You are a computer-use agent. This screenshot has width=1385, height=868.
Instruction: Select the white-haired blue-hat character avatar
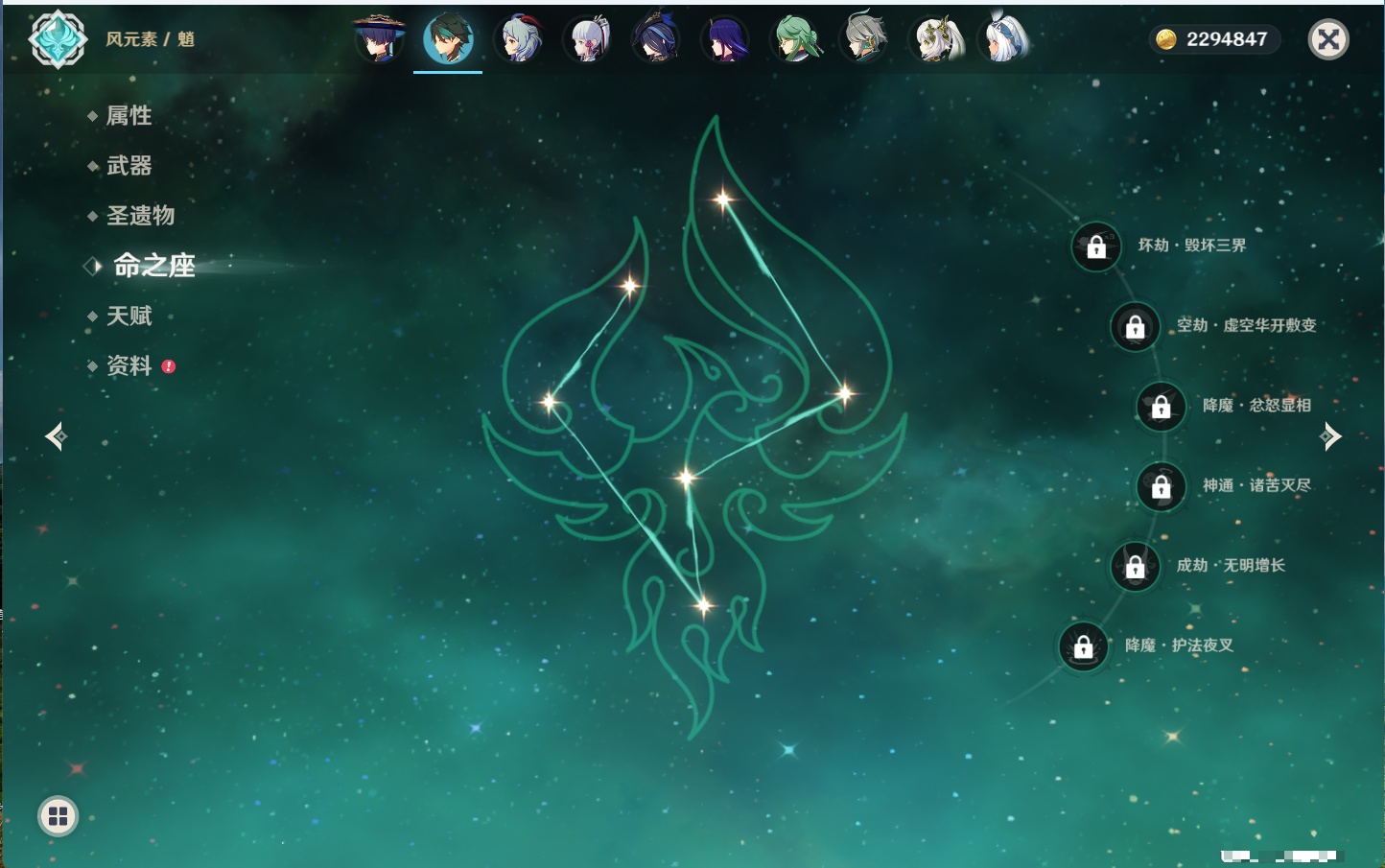(1004, 39)
